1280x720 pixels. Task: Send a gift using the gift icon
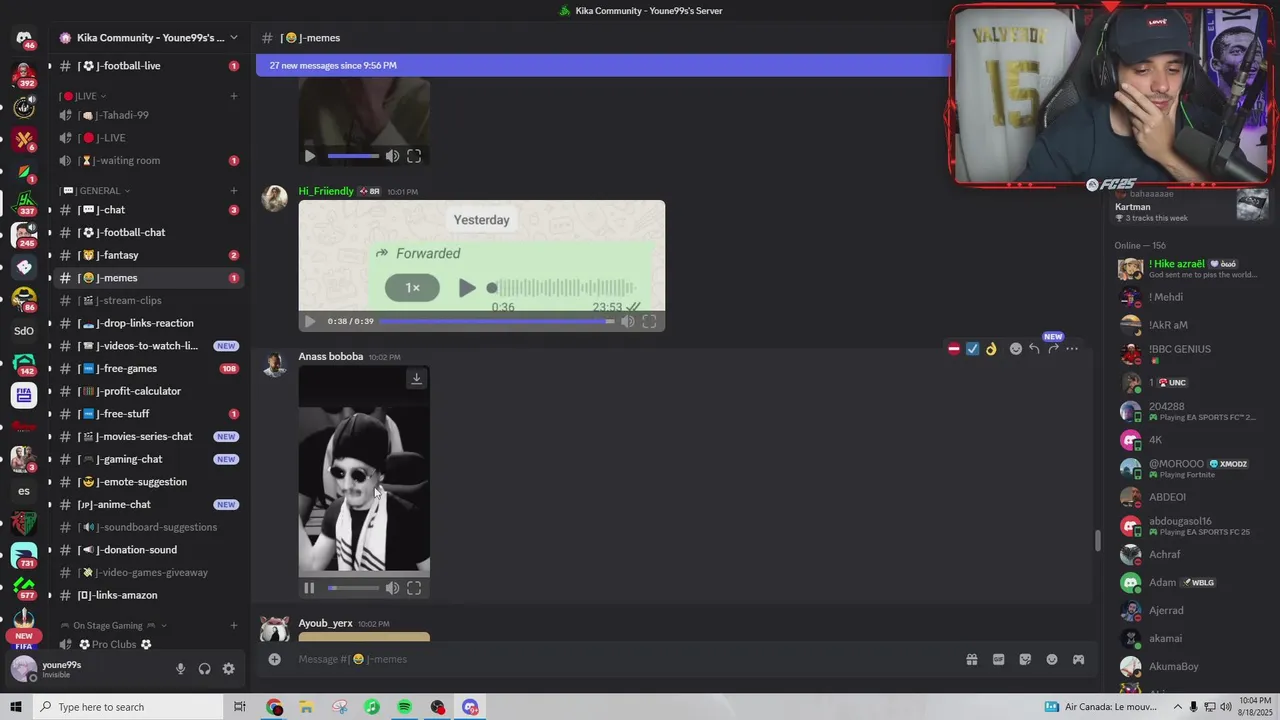971,659
